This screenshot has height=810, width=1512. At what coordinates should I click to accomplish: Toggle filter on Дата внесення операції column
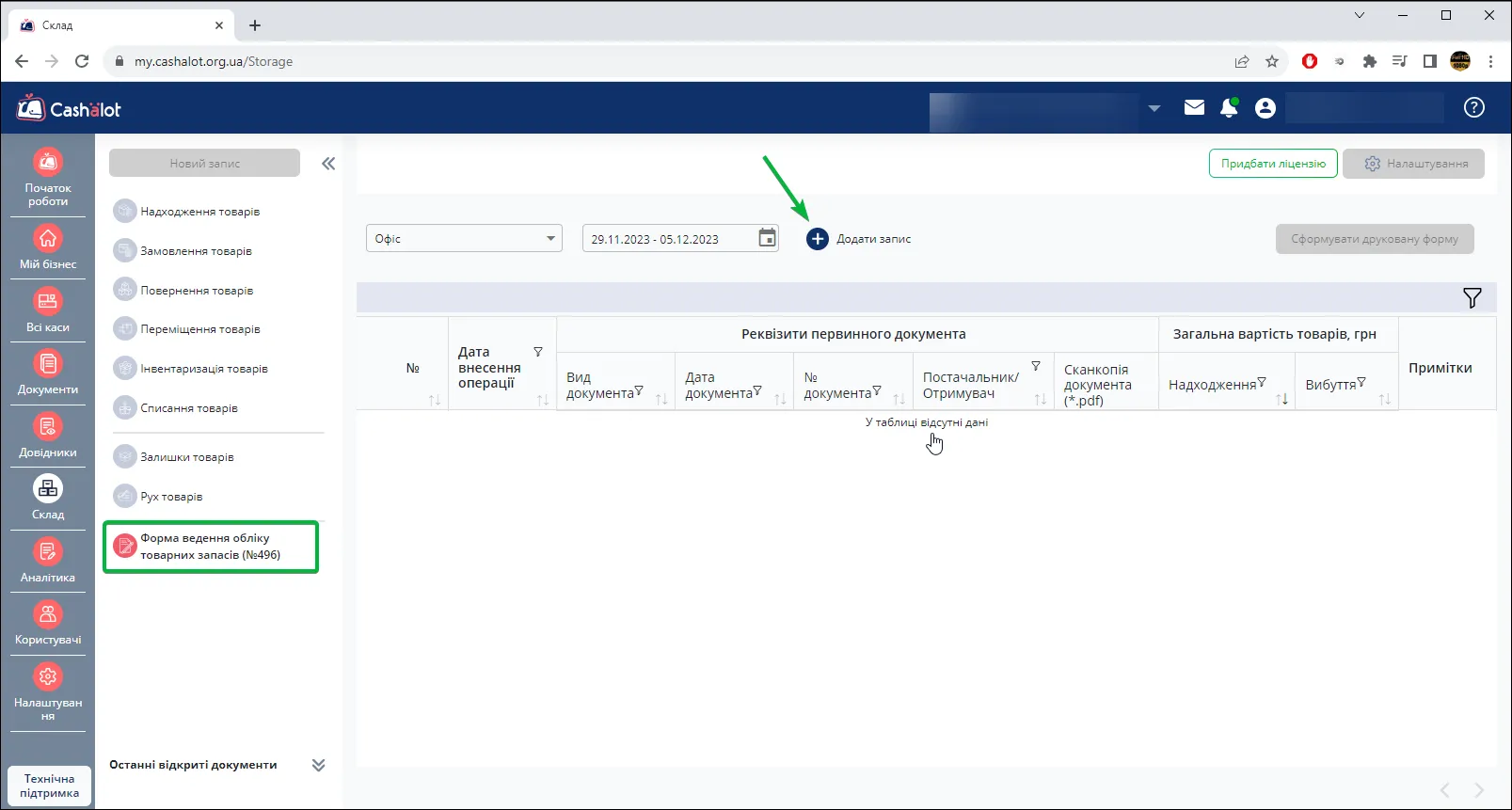pos(538,352)
